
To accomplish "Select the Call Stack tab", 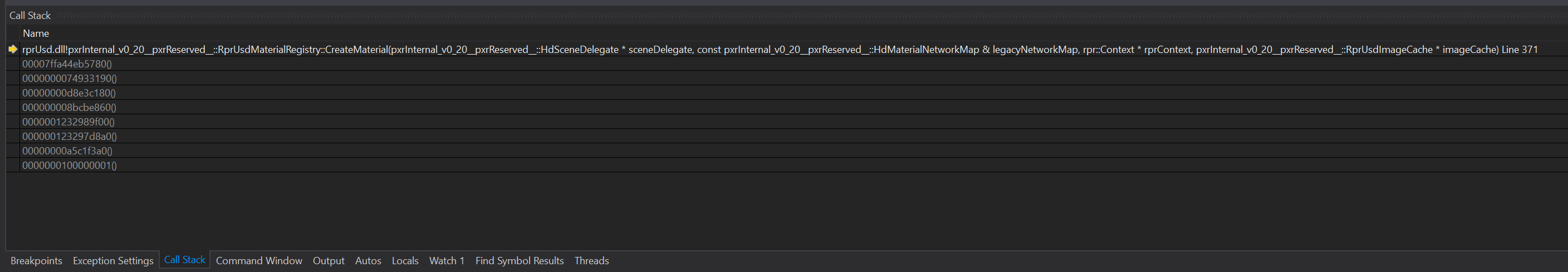I will [x=184, y=260].
